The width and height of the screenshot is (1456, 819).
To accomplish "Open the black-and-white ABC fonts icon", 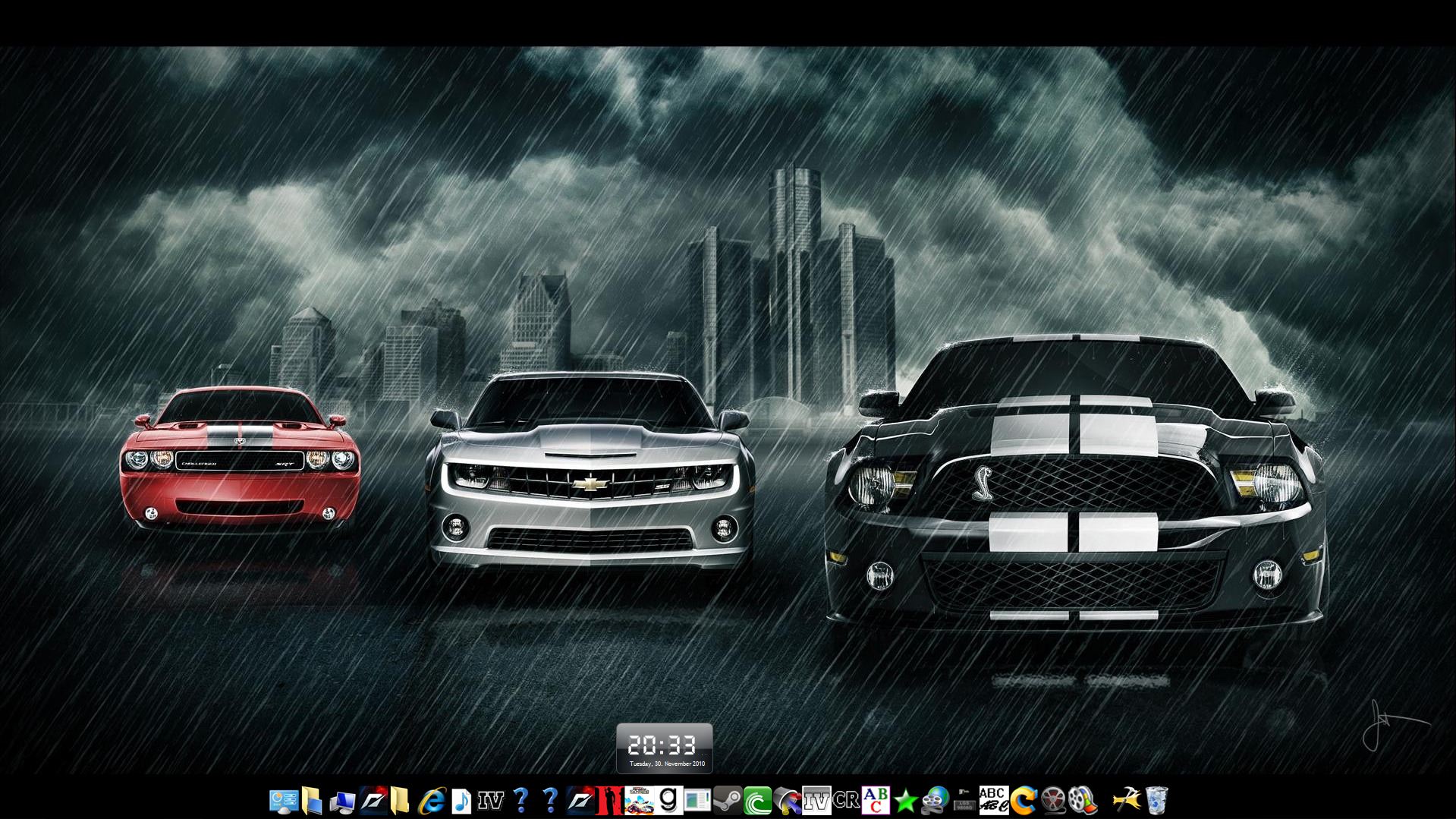I will pyautogui.click(x=994, y=801).
